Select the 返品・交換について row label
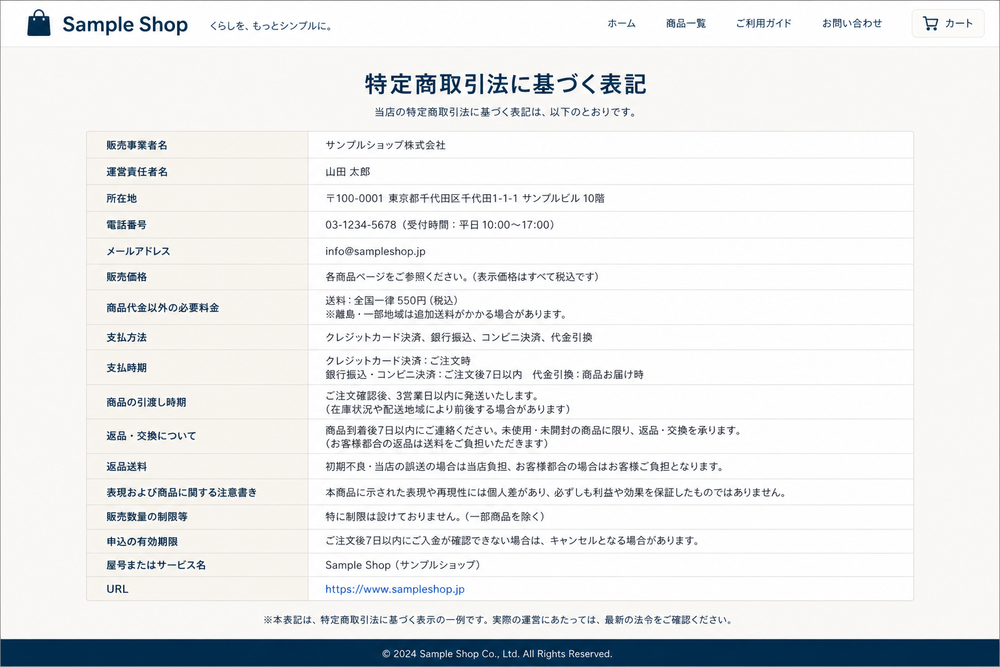 [x=151, y=436]
